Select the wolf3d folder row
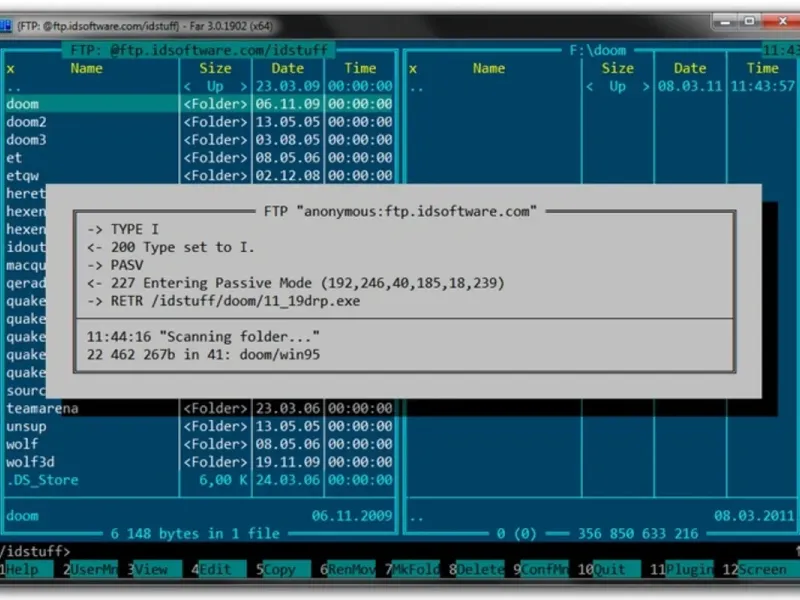 199,462
